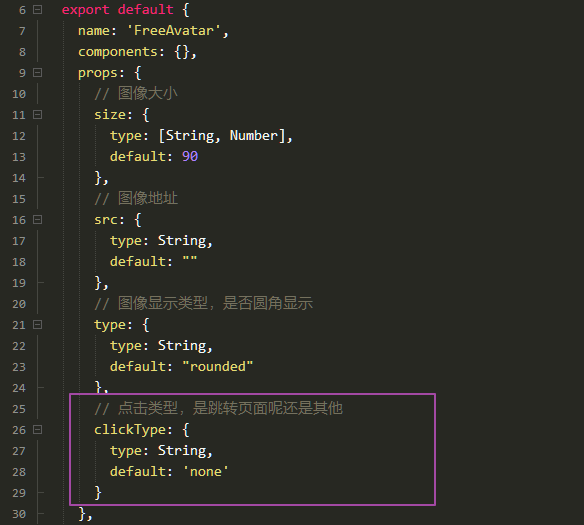Click the 'src' property name
584x525 pixels.
[x=106, y=220]
